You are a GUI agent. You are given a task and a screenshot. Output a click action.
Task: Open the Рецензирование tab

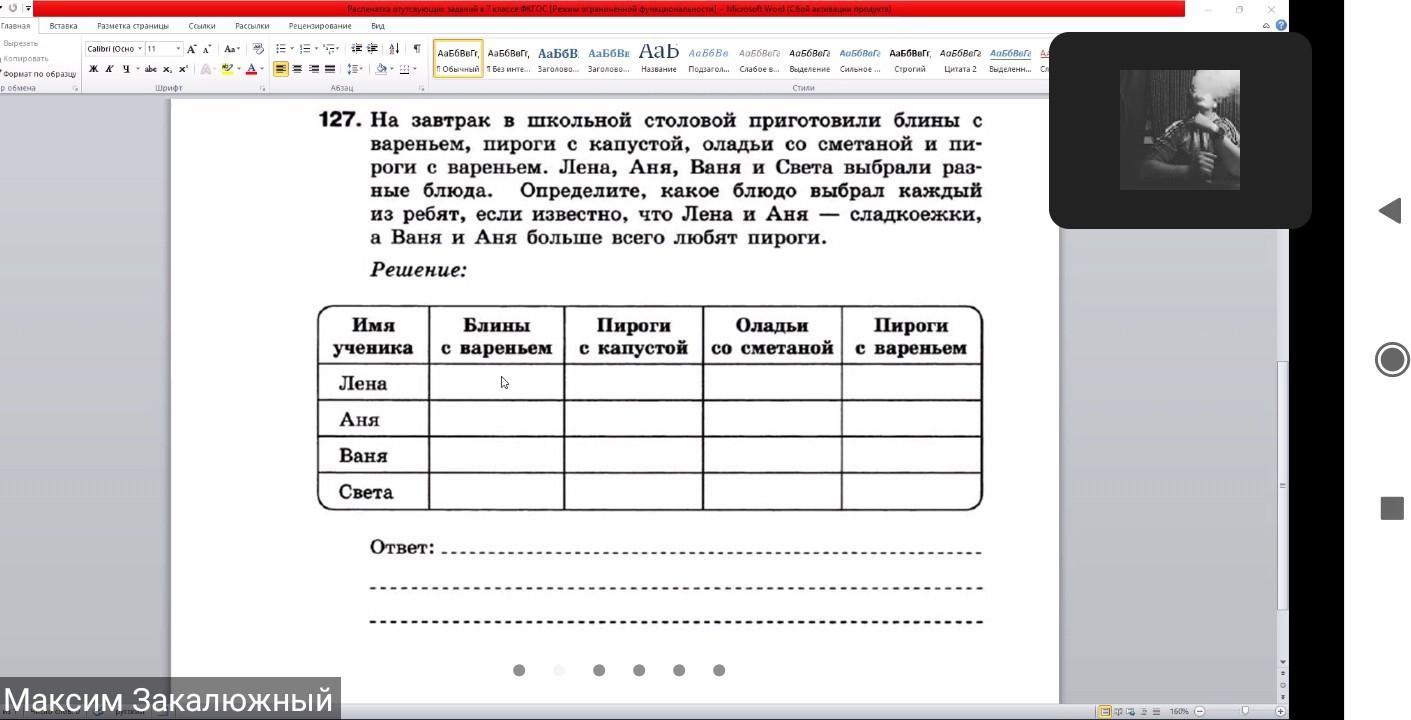pos(320,26)
